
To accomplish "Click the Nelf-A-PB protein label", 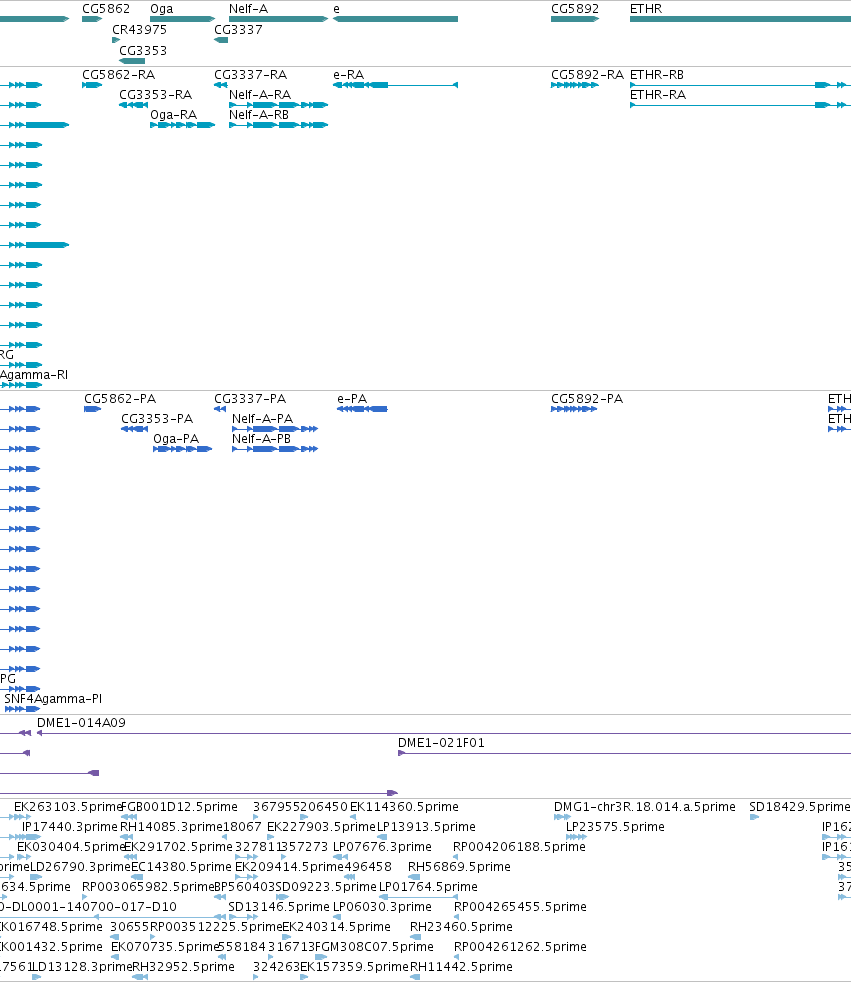I will 261,438.
